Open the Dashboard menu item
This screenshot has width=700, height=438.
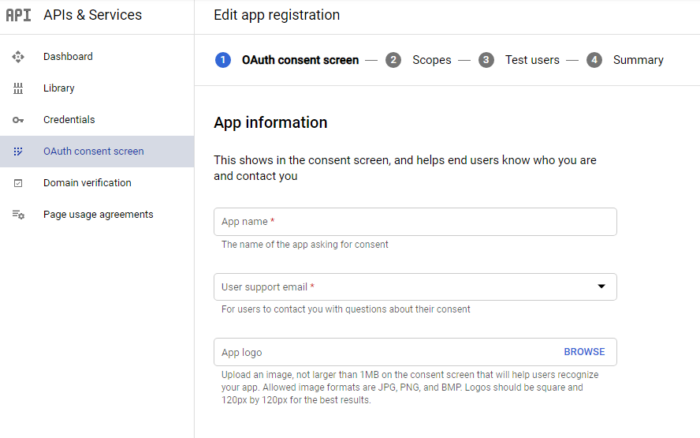pyautogui.click(x=97, y=57)
